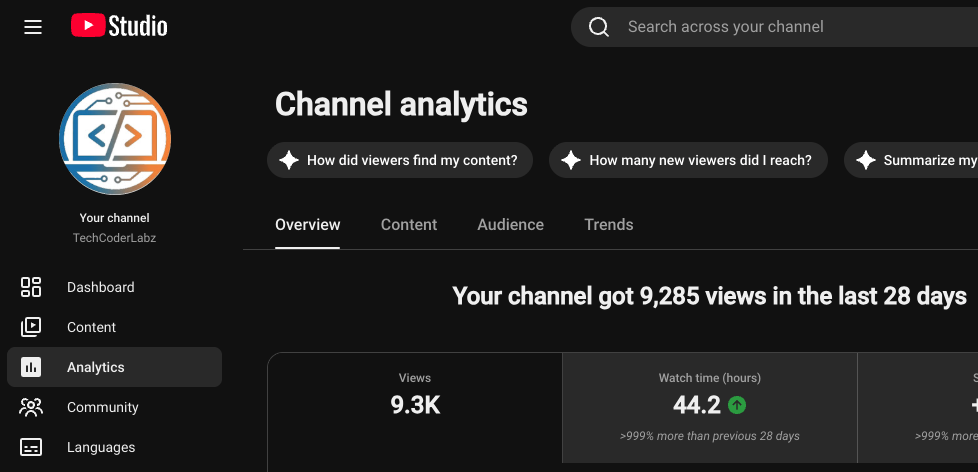Viewport: 978px width, 472px height.
Task: Click the TechCoderLabz channel name
Action: (114, 238)
